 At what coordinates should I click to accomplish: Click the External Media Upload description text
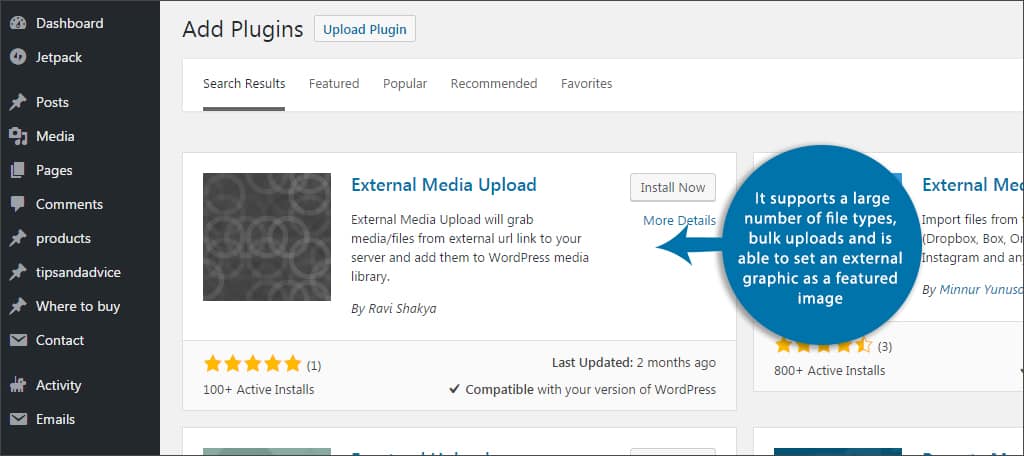[470, 248]
